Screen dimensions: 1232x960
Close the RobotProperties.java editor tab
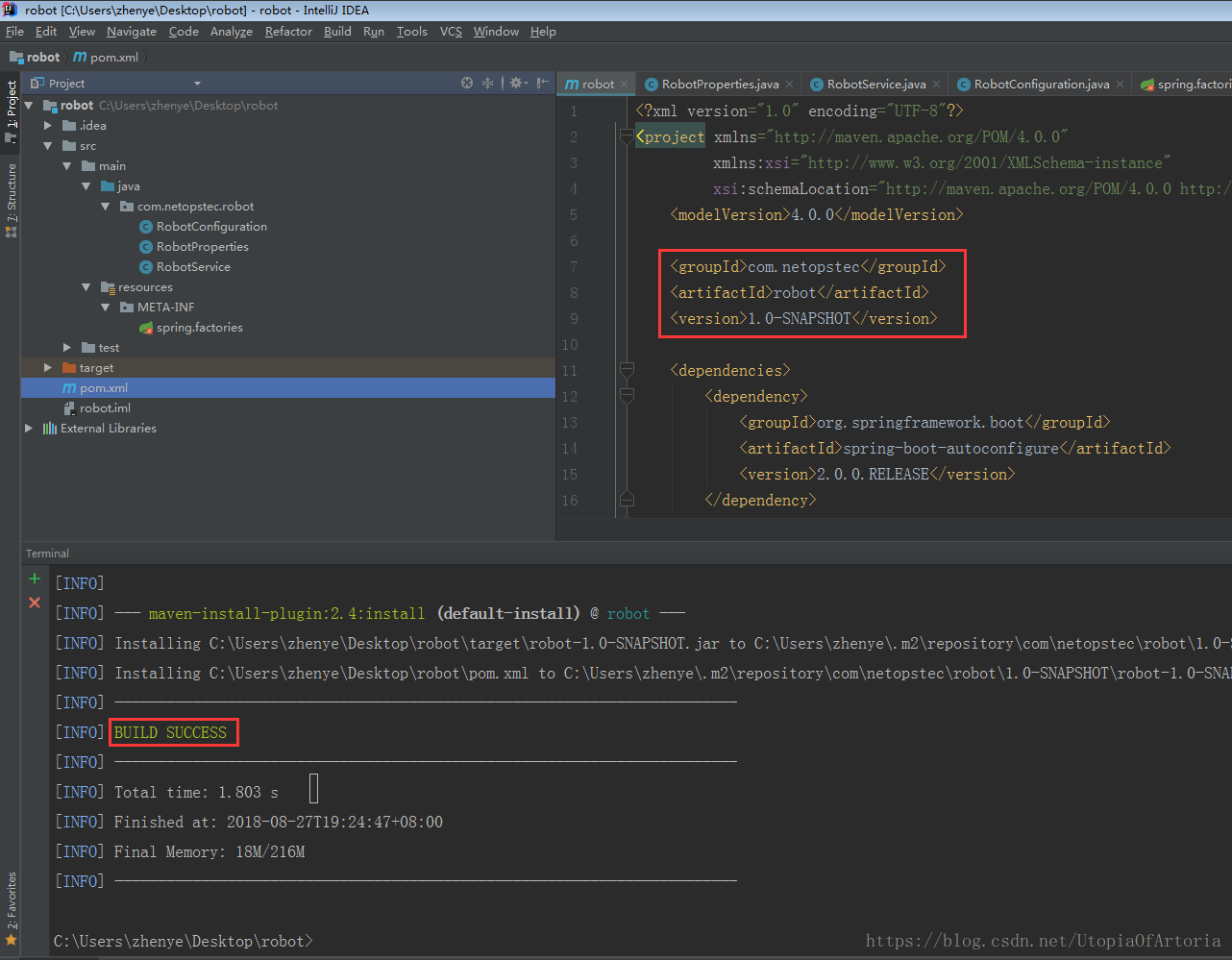pos(790,85)
